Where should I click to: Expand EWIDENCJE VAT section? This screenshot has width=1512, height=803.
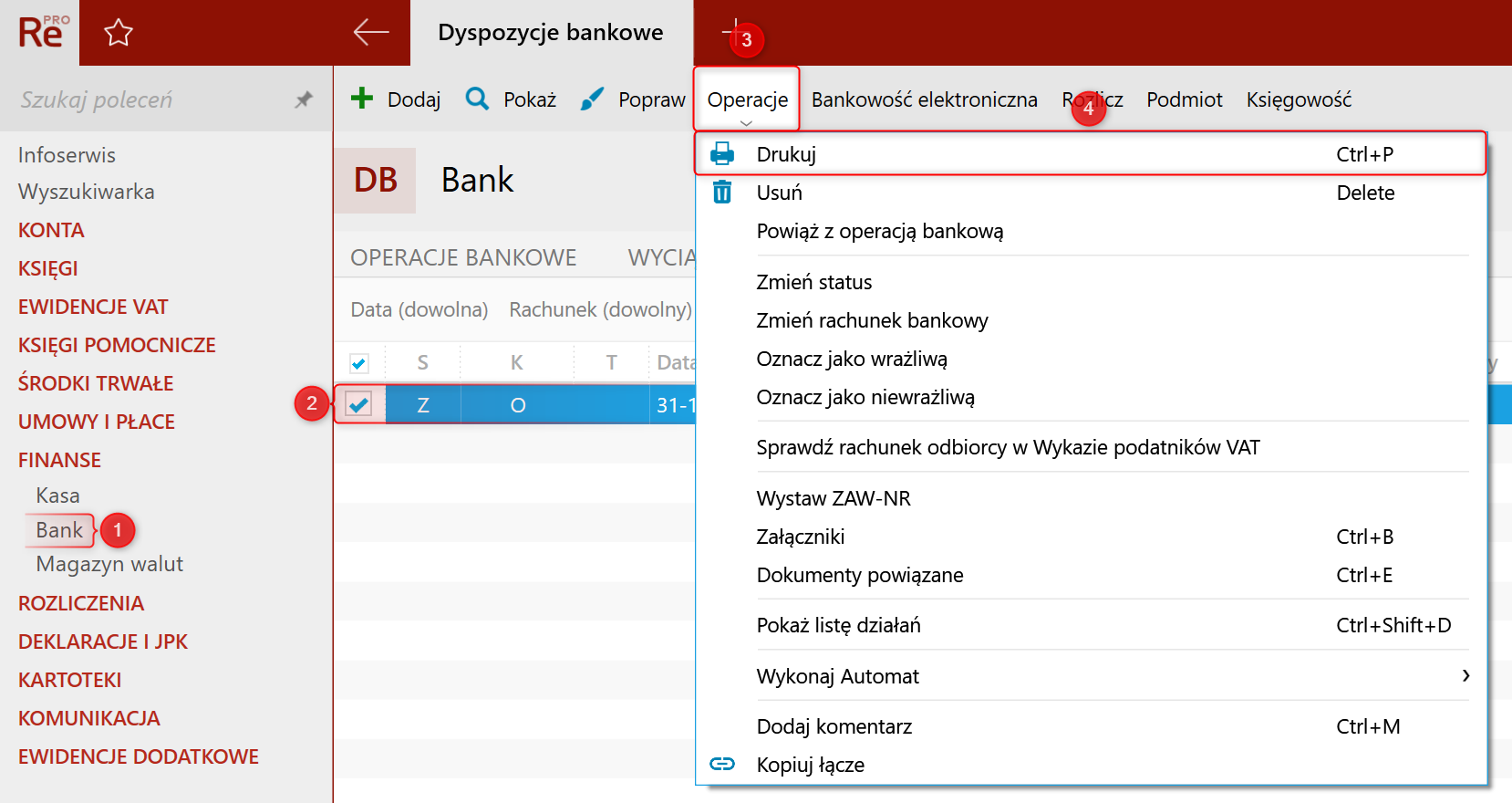coord(93,307)
